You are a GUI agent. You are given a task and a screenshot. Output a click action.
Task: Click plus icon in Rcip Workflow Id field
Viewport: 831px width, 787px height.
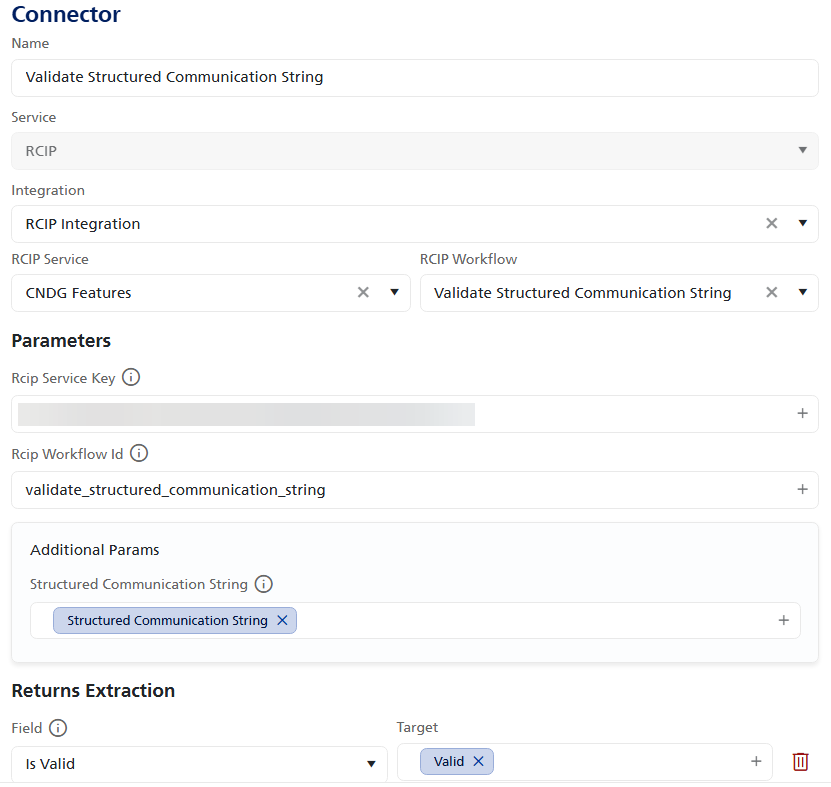tap(802, 490)
